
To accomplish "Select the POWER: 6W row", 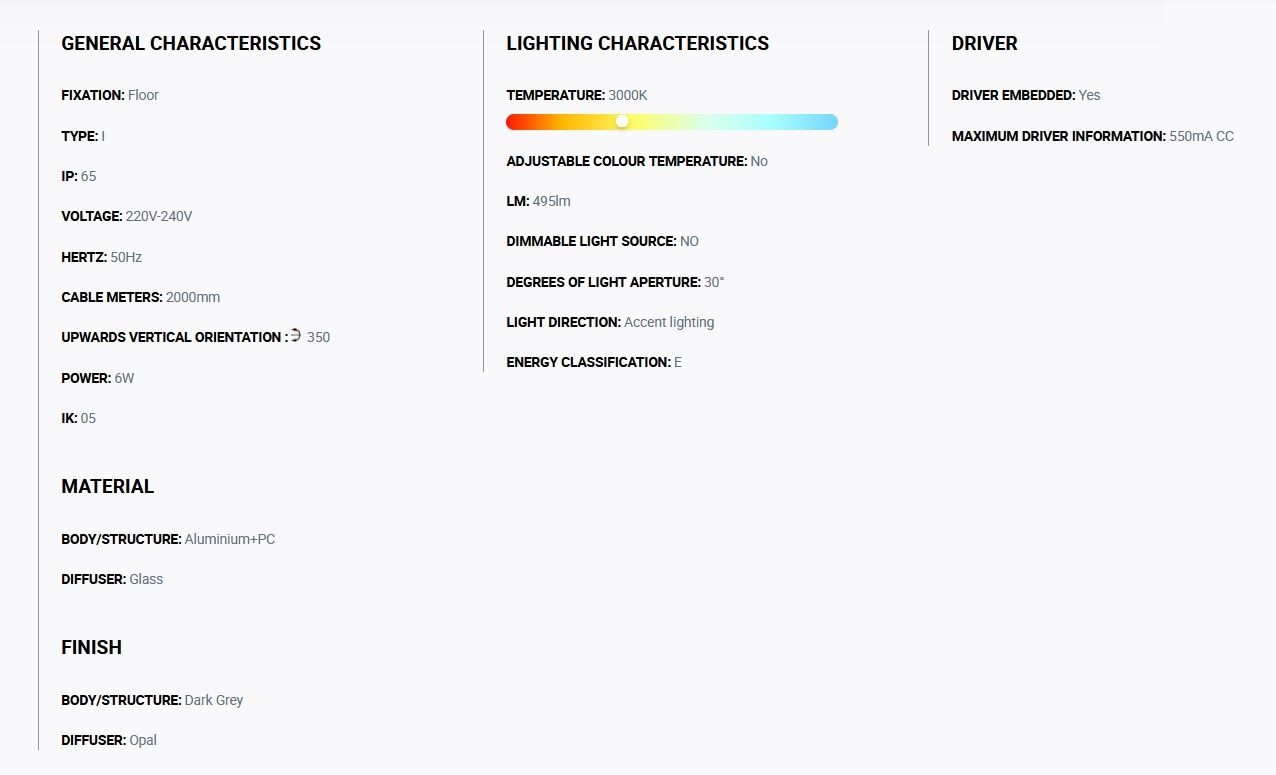I will coord(97,378).
